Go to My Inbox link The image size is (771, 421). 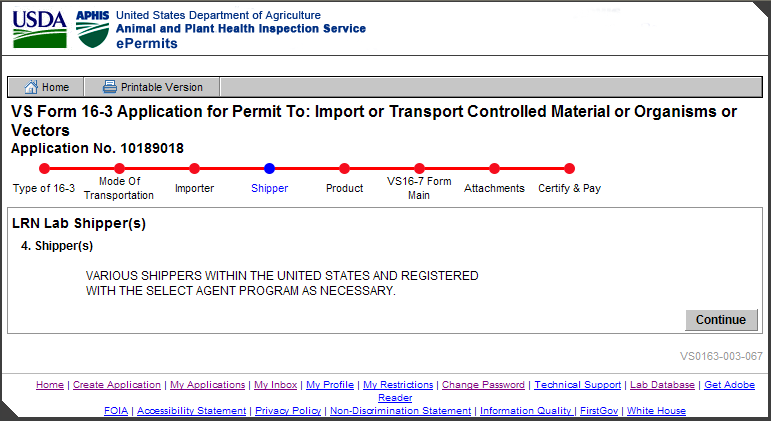(x=276, y=385)
